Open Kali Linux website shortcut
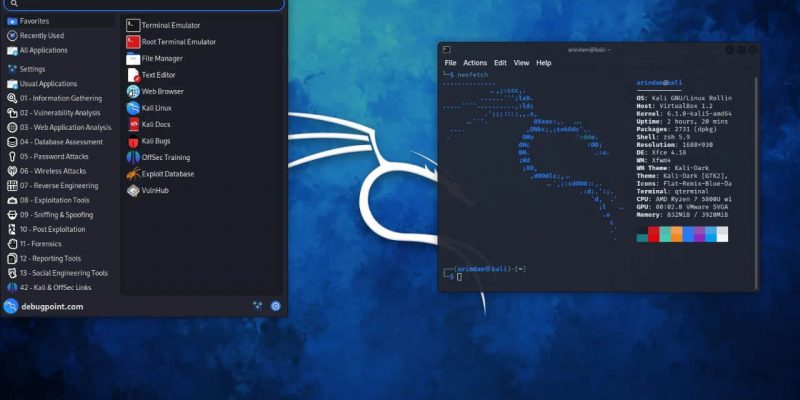800x400 pixels. click(149, 108)
